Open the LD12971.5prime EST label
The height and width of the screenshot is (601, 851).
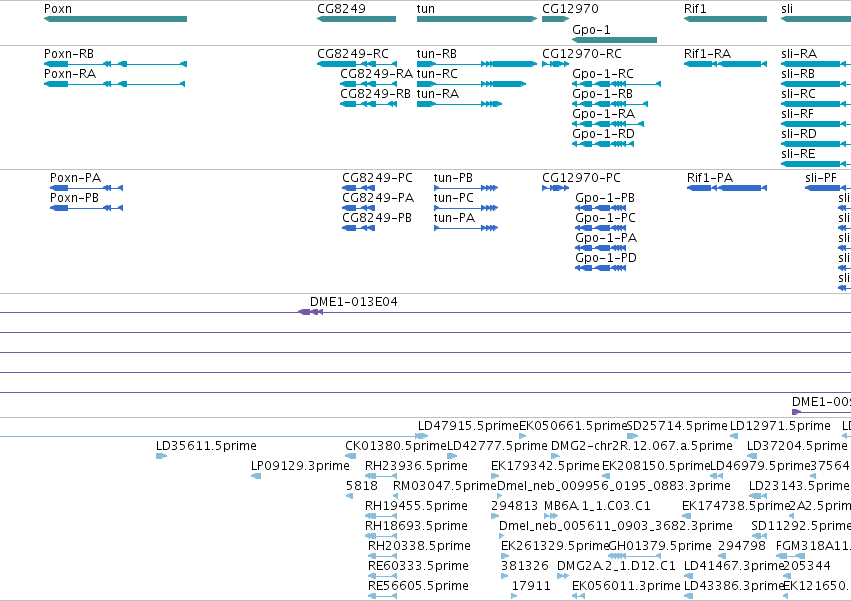point(780,426)
